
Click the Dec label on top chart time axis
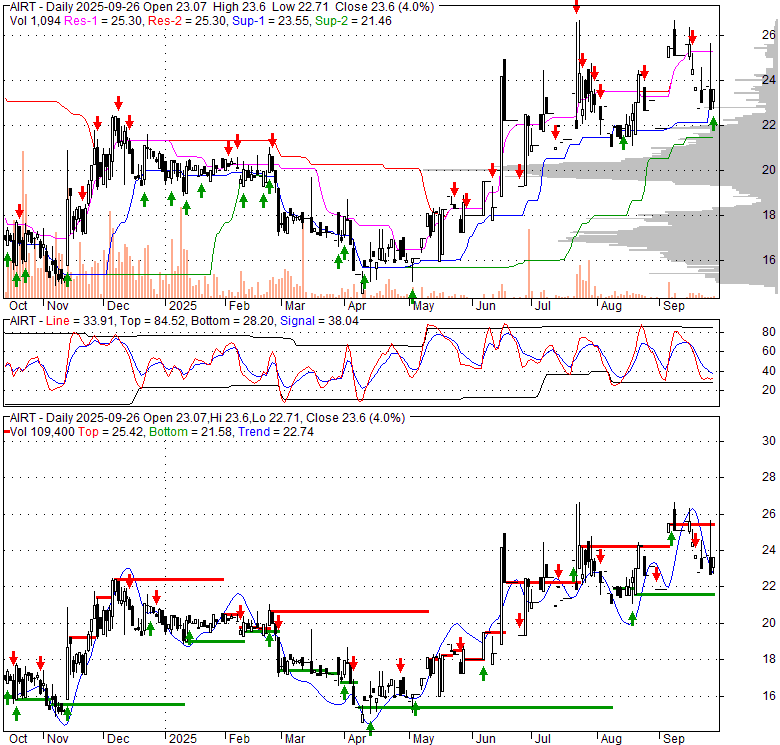coord(118,306)
